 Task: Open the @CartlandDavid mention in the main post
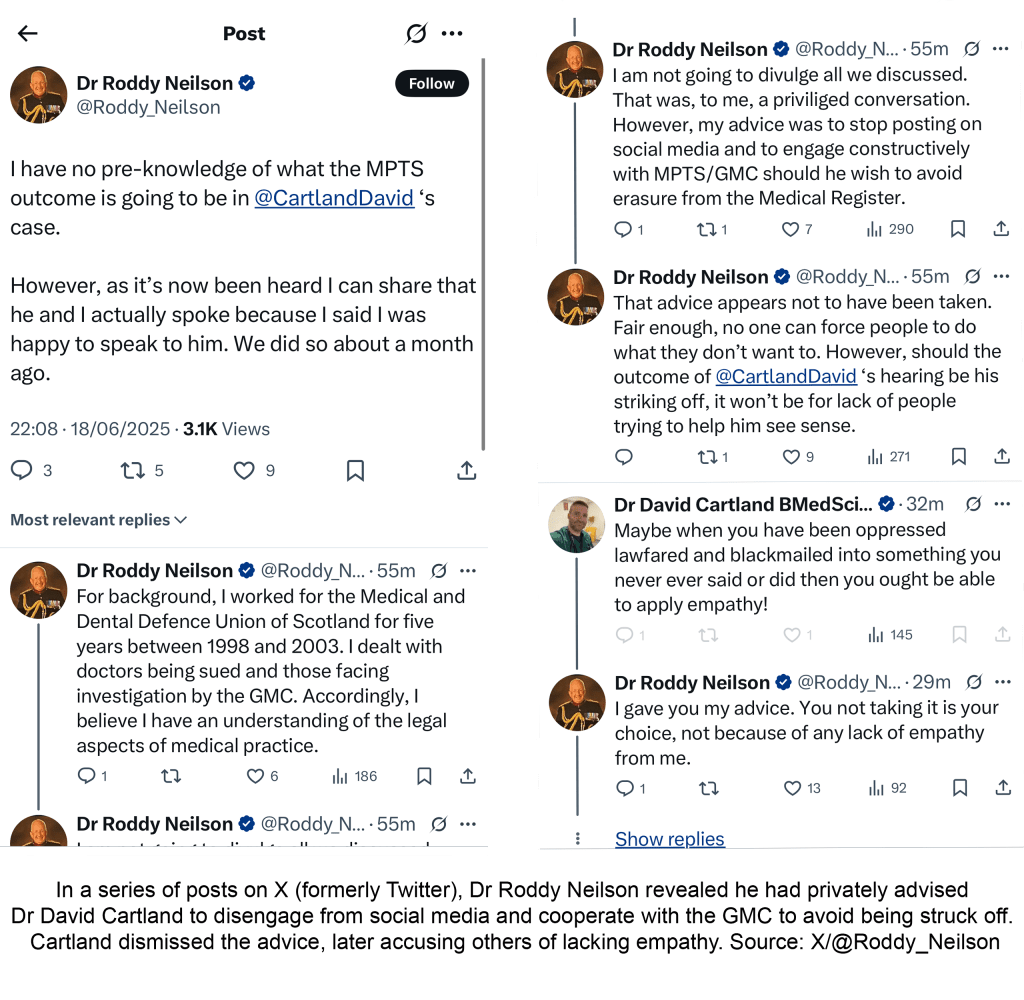click(x=334, y=198)
